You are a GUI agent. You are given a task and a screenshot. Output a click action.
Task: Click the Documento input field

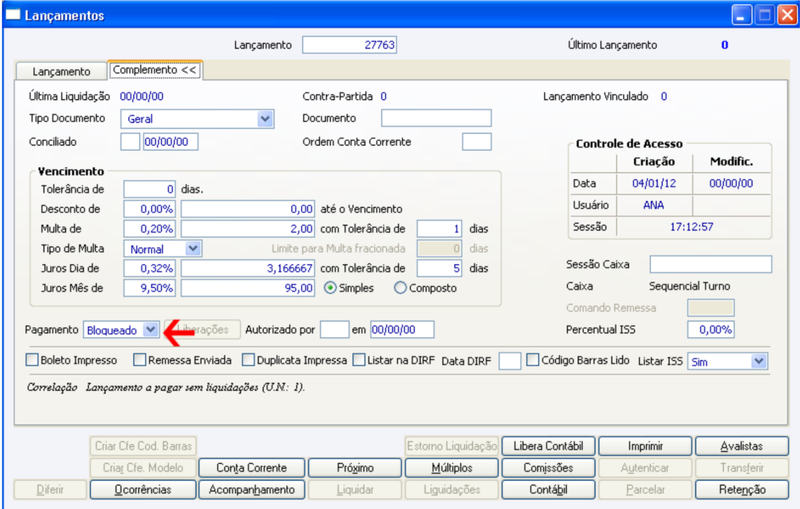436,118
